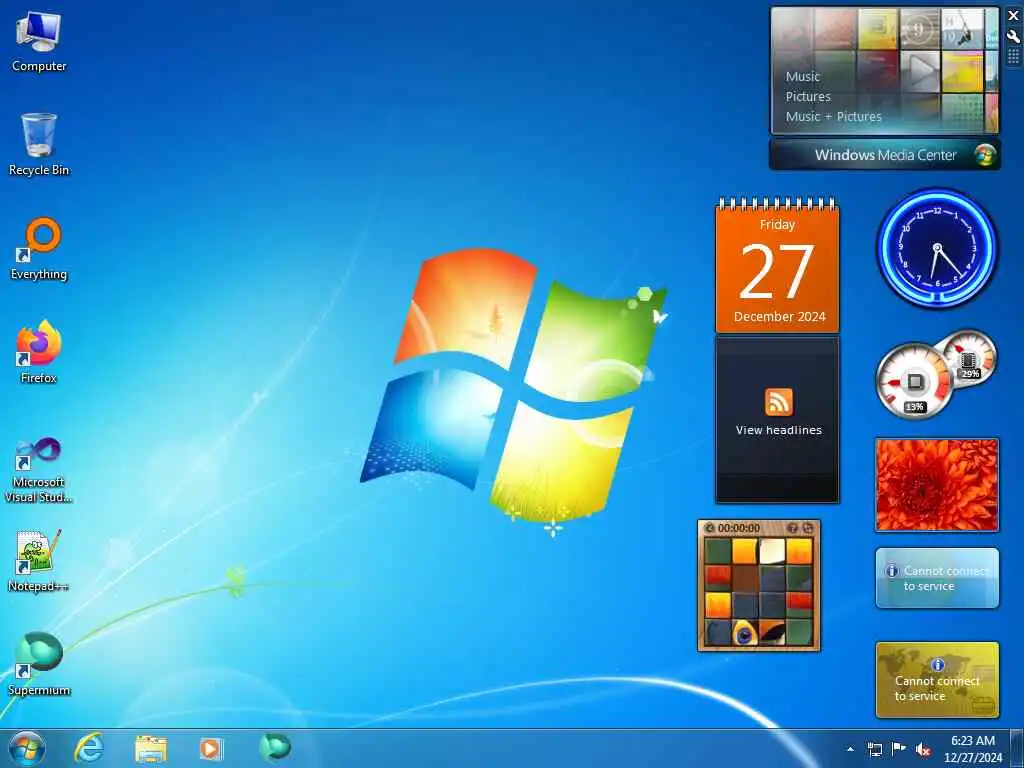
Task: Open the taskbar clock showing 6:23 AM
Action: [972, 749]
